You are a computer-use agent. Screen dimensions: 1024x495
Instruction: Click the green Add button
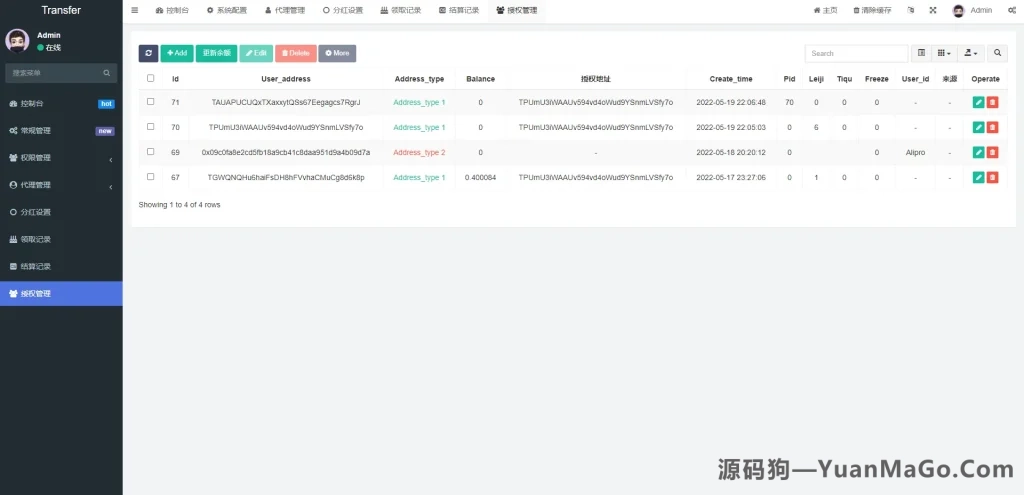click(177, 54)
